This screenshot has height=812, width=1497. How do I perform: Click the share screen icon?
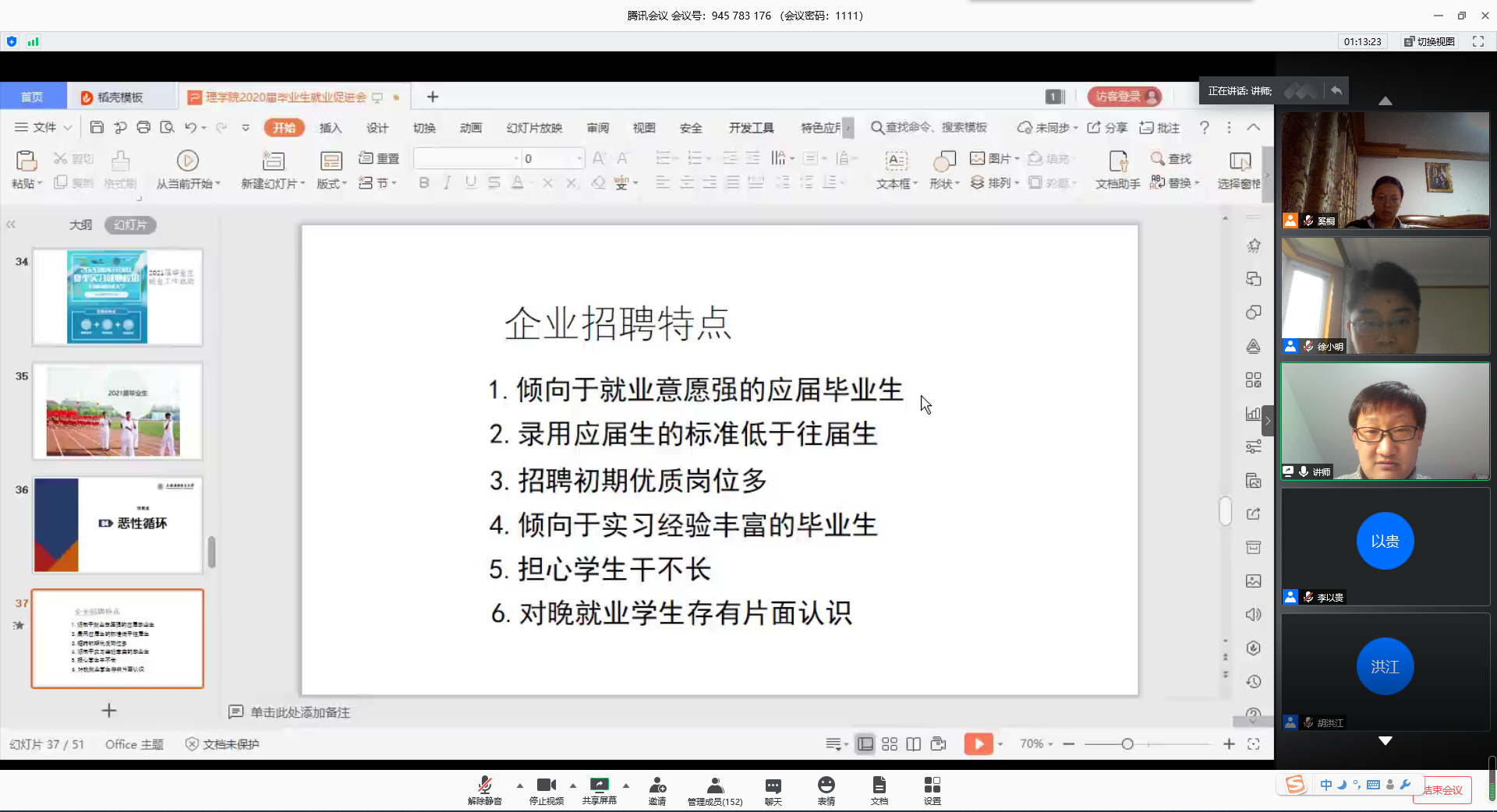click(x=599, y=786)
